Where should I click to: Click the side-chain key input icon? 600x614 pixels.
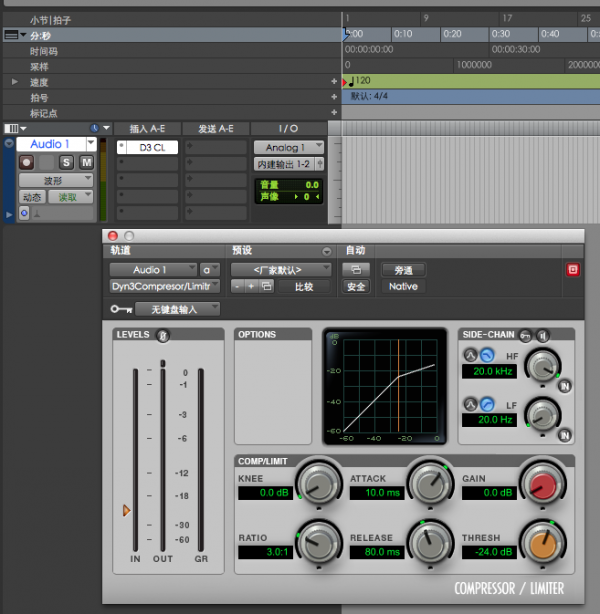(x=527, y=334)
